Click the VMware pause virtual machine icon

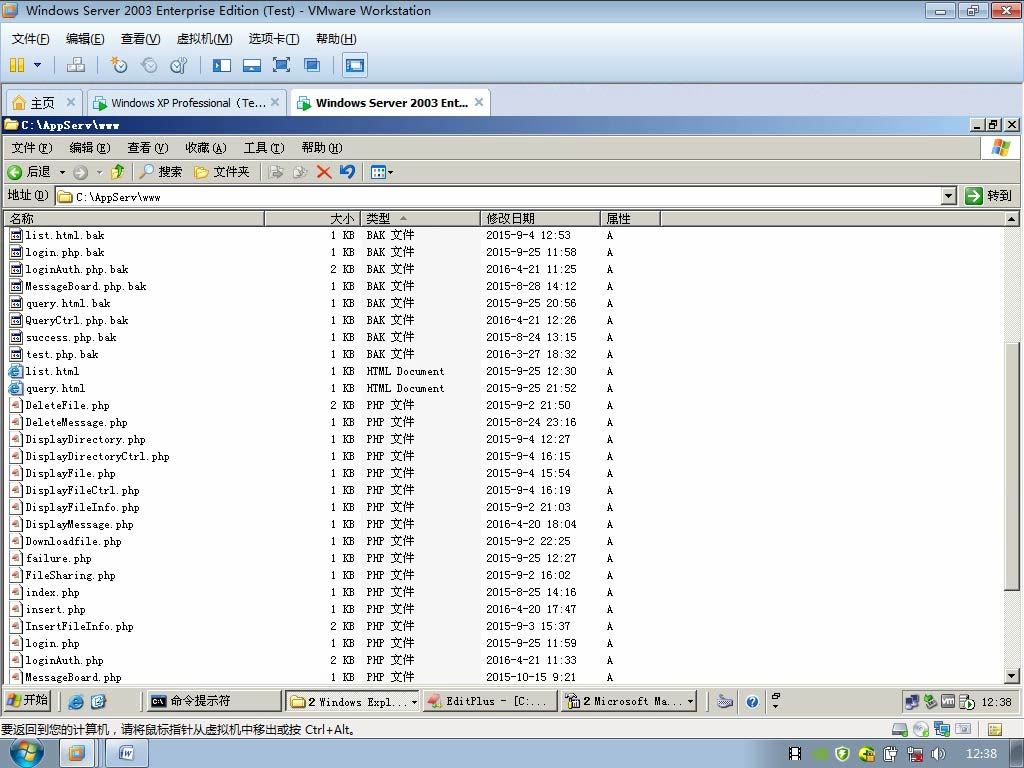tap(17, 65)
